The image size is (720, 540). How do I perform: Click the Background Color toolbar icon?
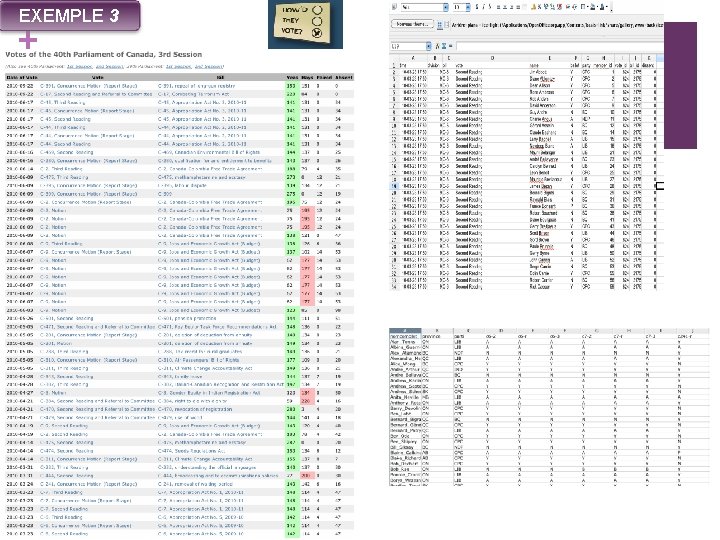(592, 7)
